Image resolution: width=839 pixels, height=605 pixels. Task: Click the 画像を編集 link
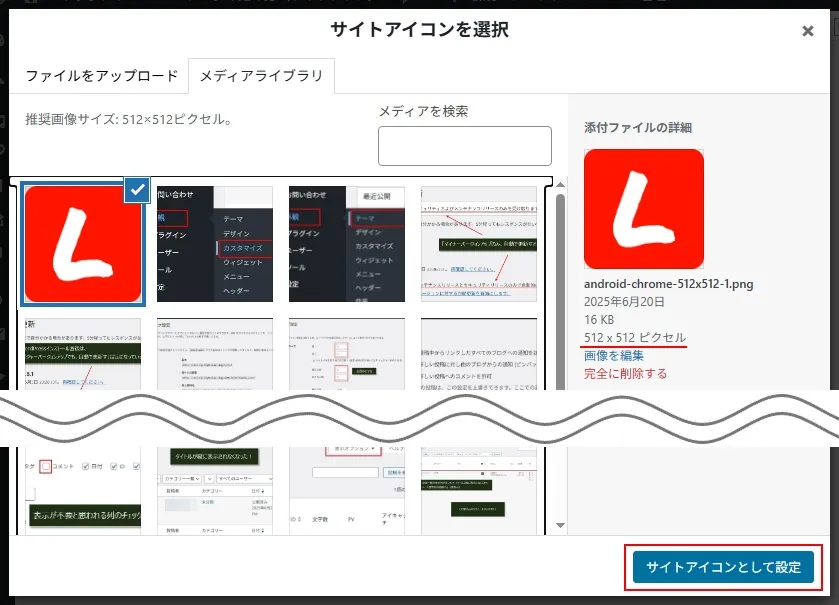[x=614, y=355]
